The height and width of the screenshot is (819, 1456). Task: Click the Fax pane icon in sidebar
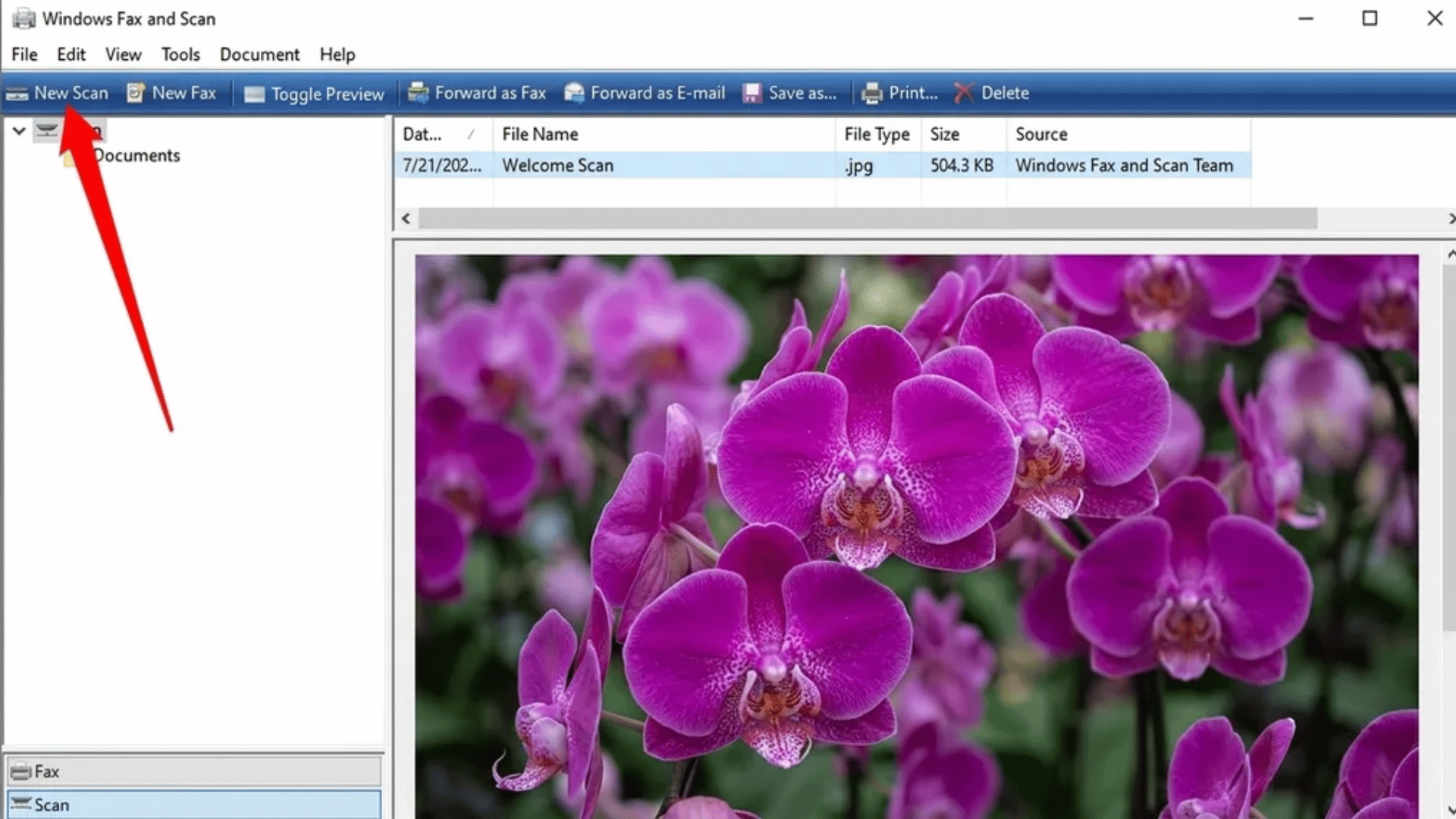pos(21,771)
